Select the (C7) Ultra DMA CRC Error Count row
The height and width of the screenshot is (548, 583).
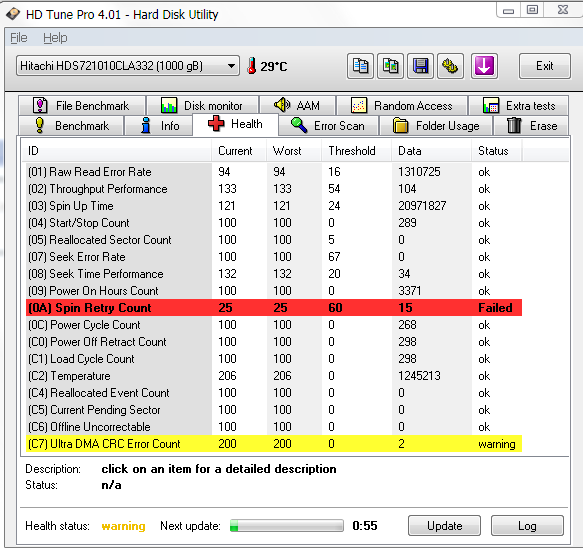point(274,444)
